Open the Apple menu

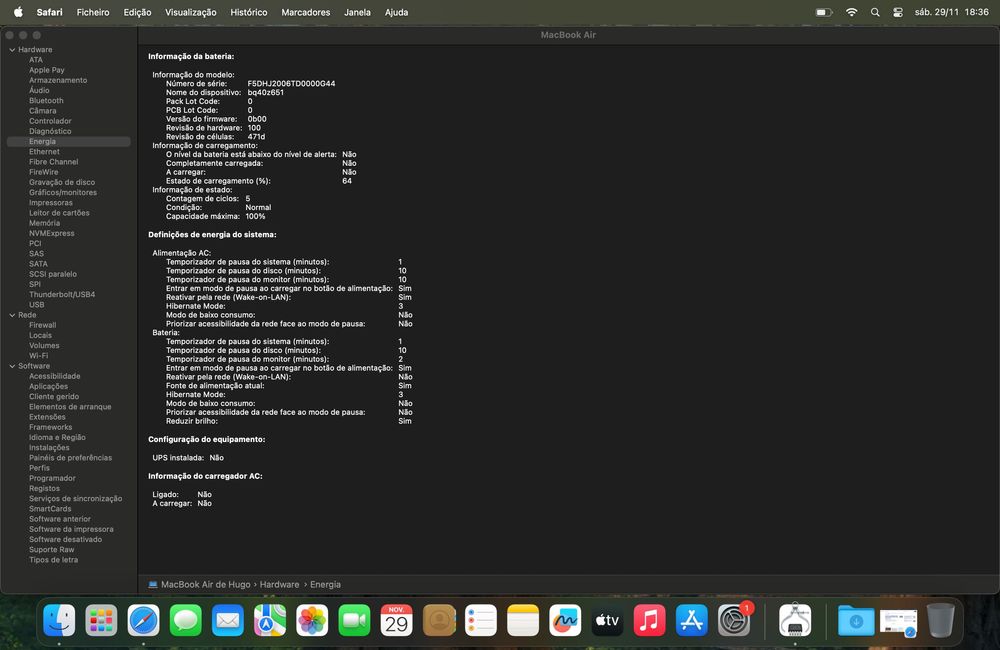click(x=18, y=12)
